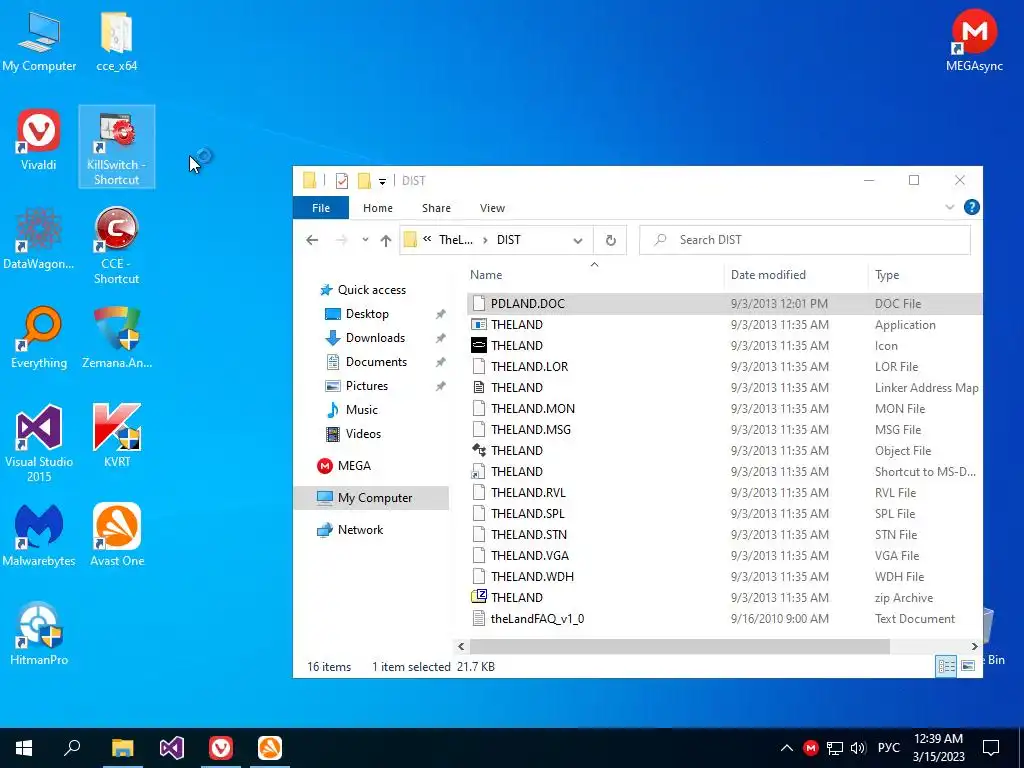Open Avast One taskbar icon
The width and height of the screenshot is (1024, 768).
(x=270, y=748)
